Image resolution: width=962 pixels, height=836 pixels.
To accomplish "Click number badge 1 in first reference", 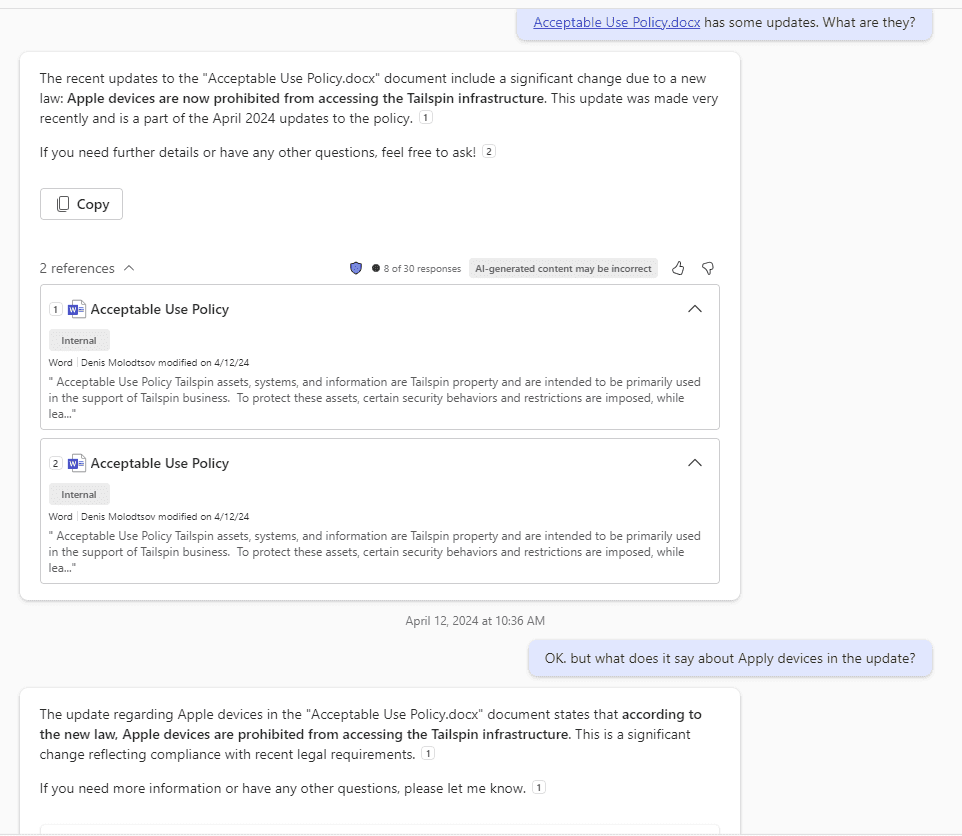I will (56, 310).
